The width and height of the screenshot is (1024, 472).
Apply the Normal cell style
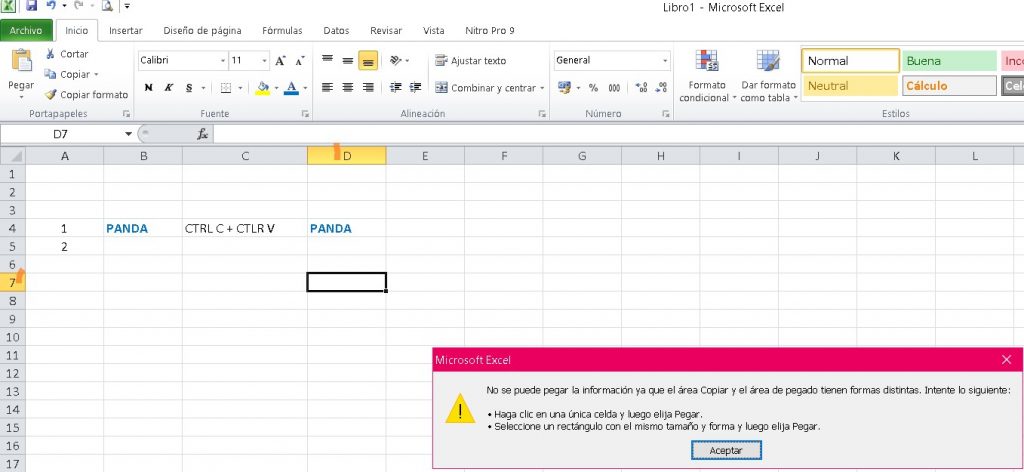(x=850, y=61)
